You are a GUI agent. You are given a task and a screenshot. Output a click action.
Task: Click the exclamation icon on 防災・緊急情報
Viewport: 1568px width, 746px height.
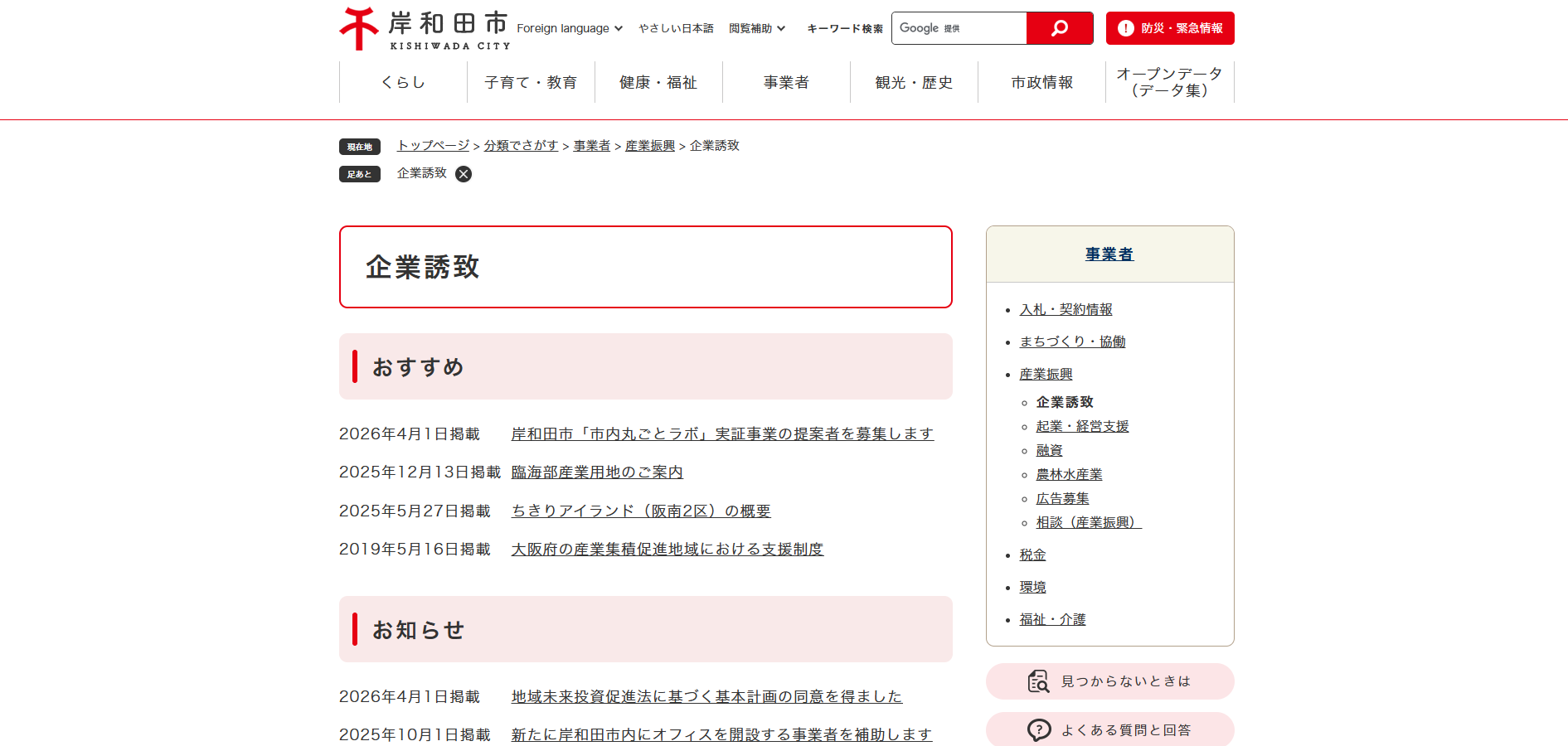point(1125,28)
